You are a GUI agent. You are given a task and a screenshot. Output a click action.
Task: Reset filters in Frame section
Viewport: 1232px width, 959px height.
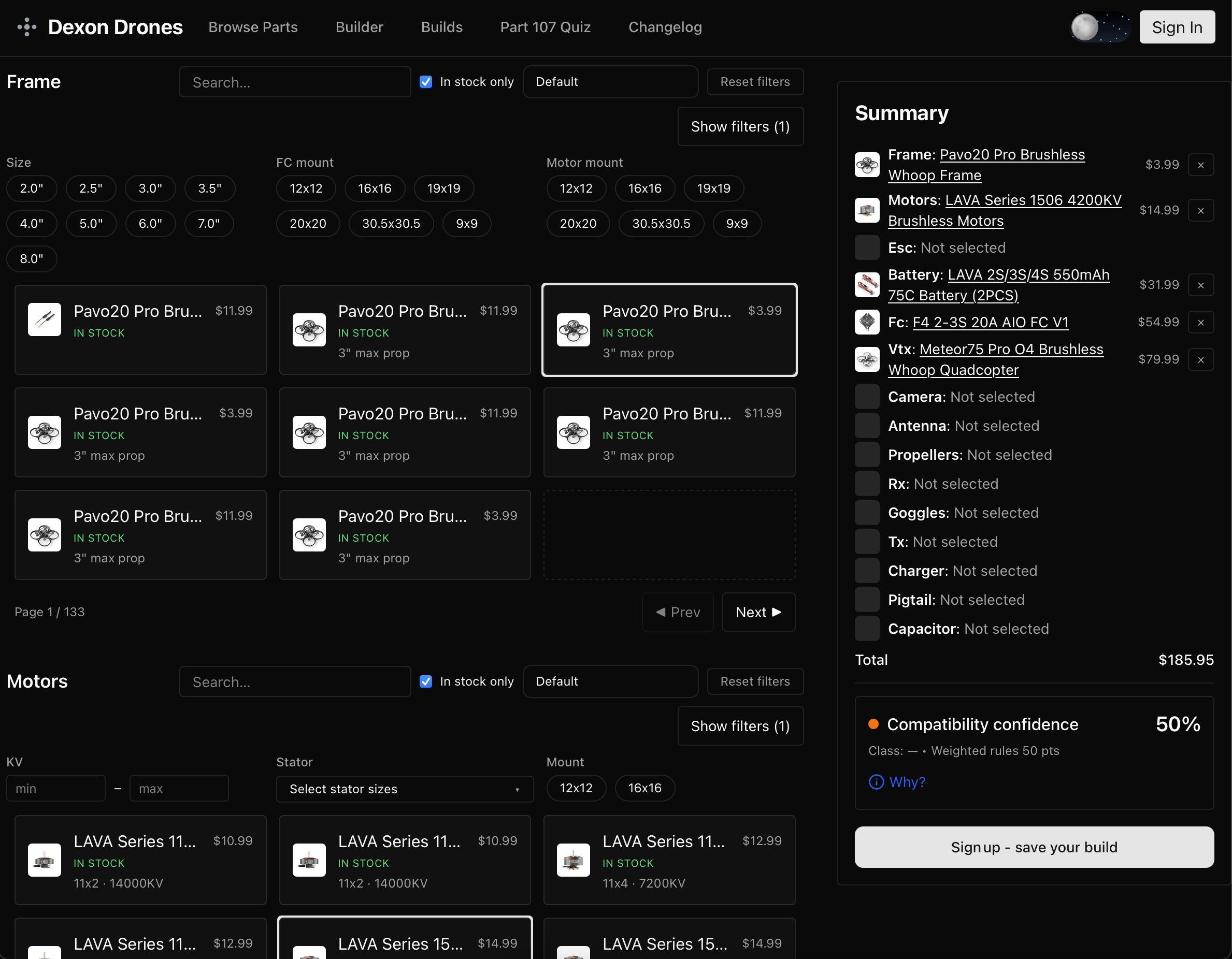pos(755,82)
